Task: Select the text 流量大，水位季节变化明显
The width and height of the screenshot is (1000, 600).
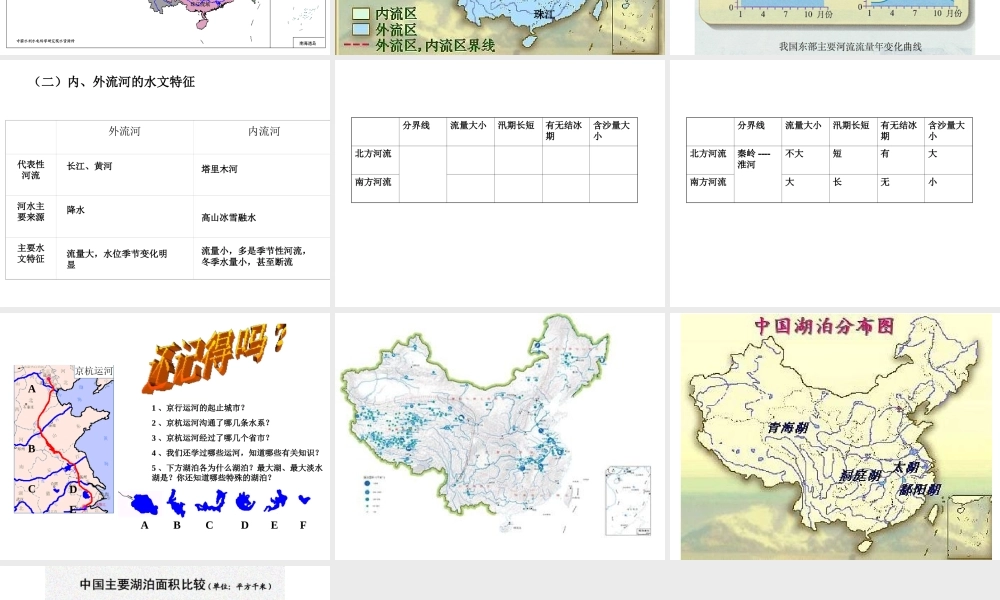Action: pos(117,259)
